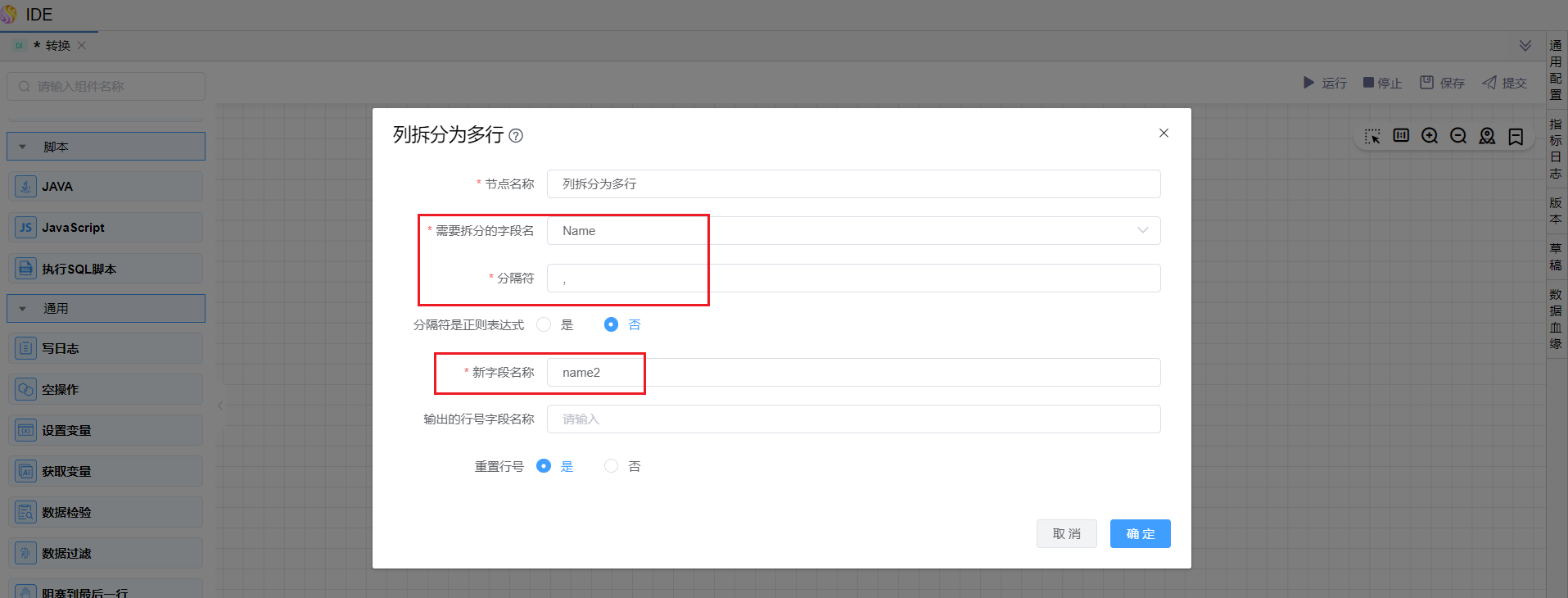
Task: Click the JavaScript component label
Action: tap(74, 228)
